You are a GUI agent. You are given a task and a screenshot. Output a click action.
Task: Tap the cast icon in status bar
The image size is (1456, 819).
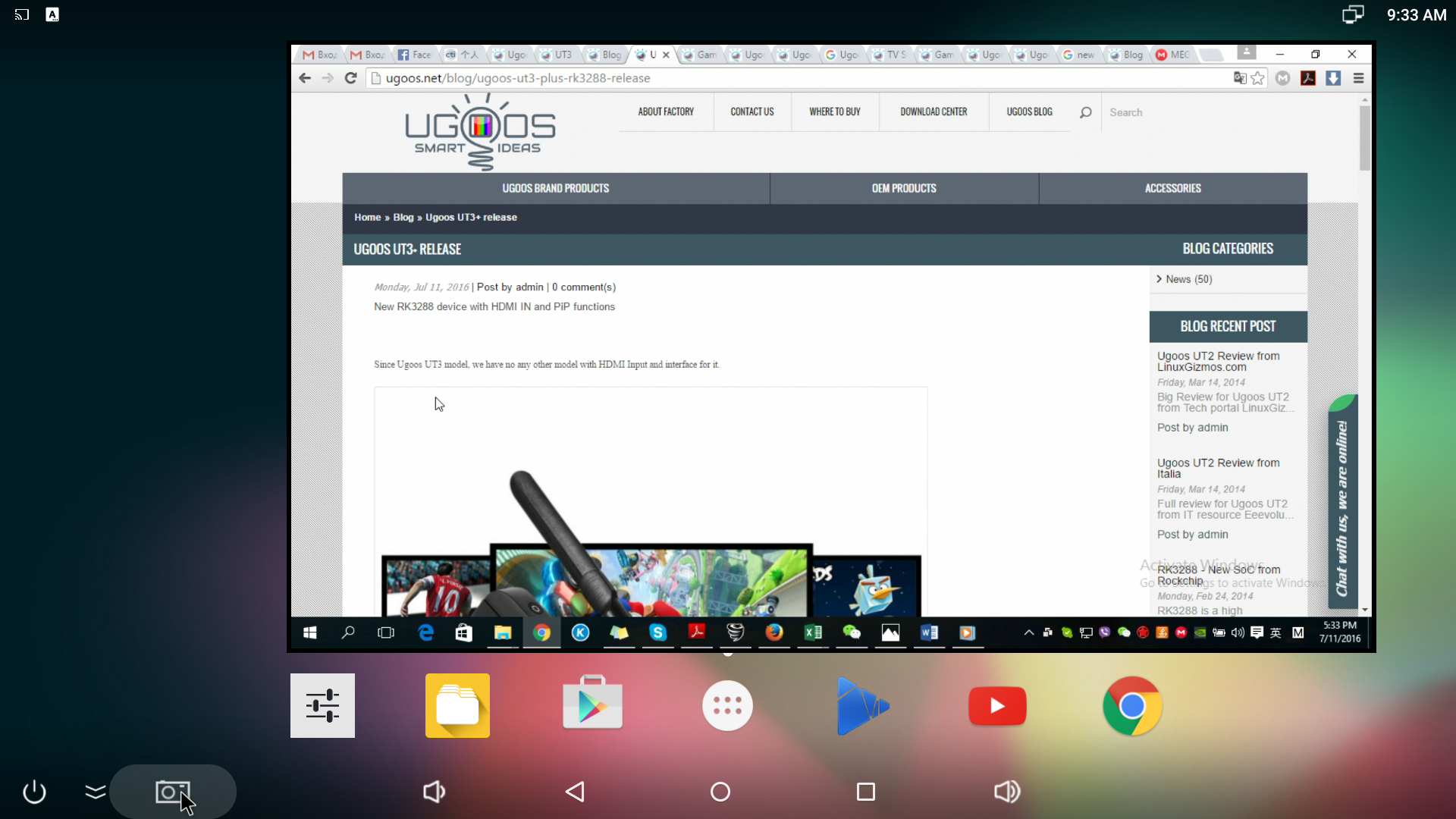coord(22,14)
